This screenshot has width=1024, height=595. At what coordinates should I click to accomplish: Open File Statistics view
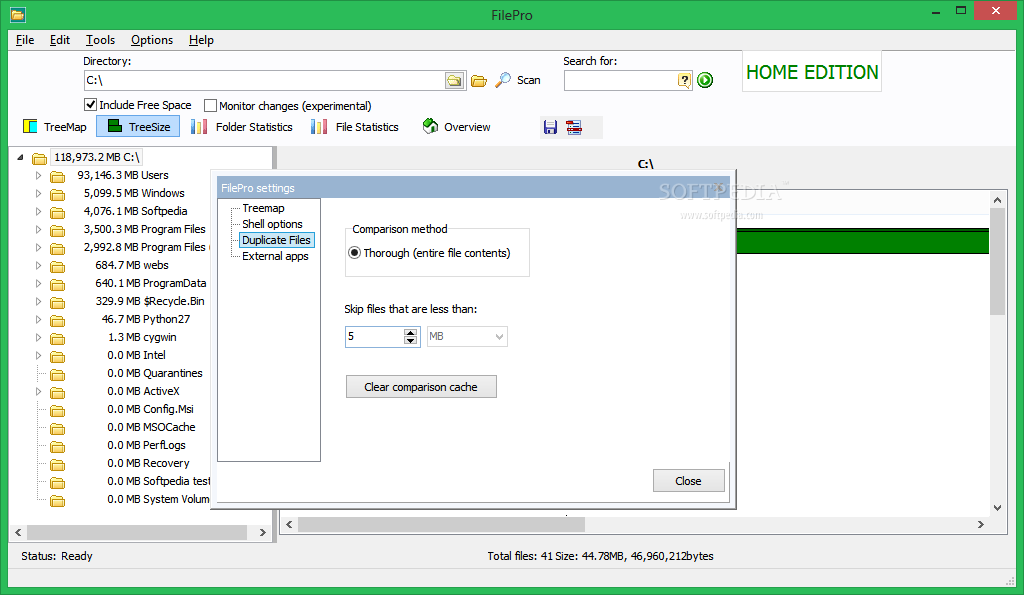[x=355, y=127]
